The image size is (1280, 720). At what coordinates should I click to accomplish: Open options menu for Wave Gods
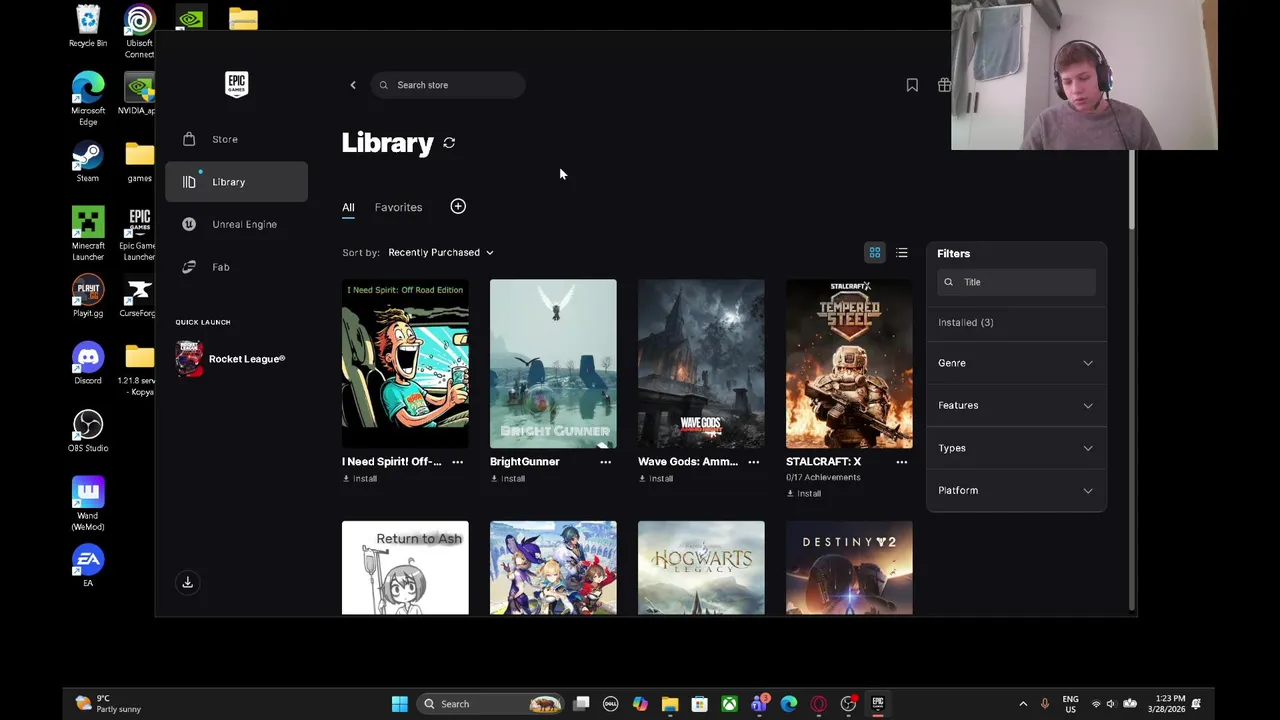[753, 462]
